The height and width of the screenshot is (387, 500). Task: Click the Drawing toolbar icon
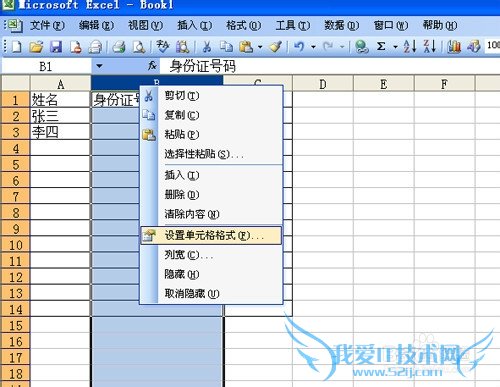pyautogui.click(x=474, y=47)
